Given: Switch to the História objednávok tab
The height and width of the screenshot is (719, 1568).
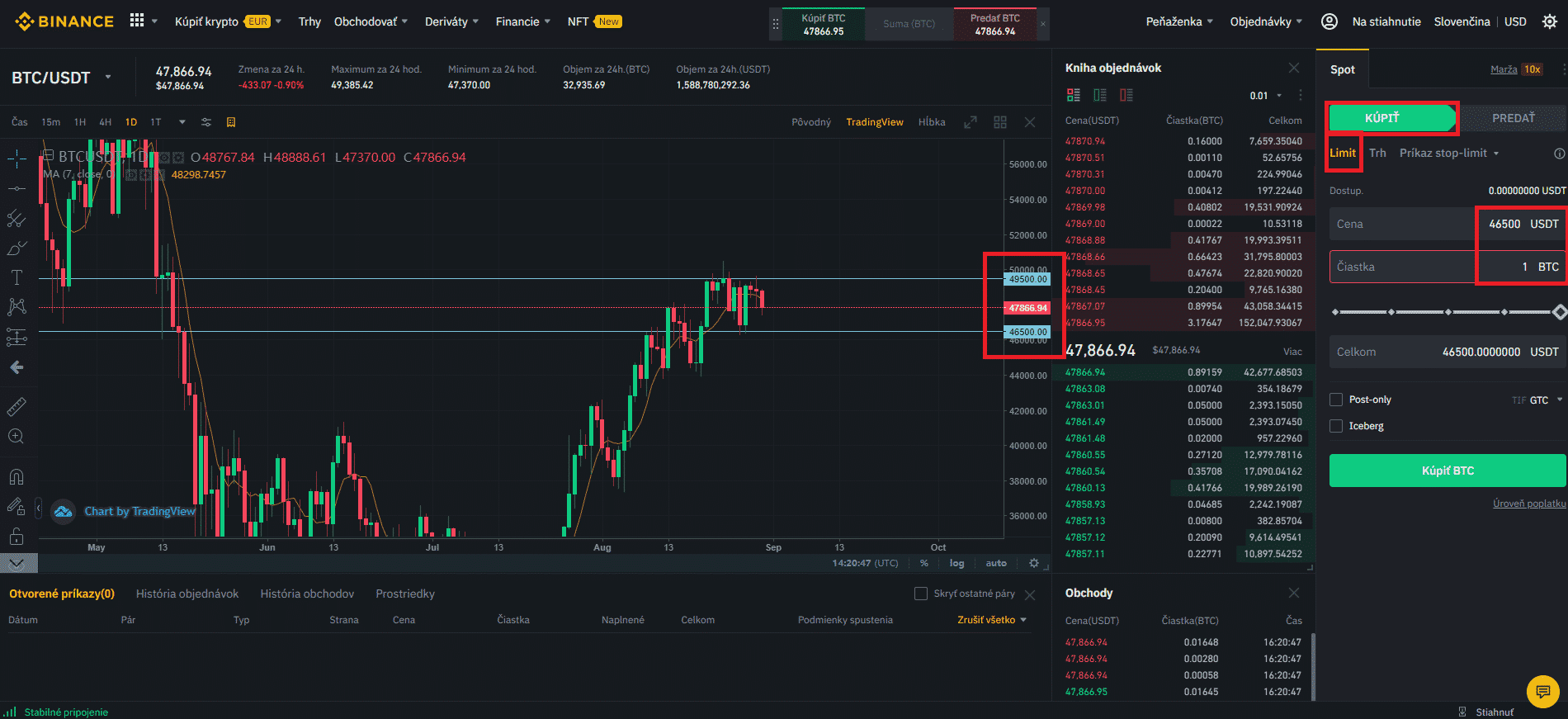Looking at the screenshot, I should (187, 594).
